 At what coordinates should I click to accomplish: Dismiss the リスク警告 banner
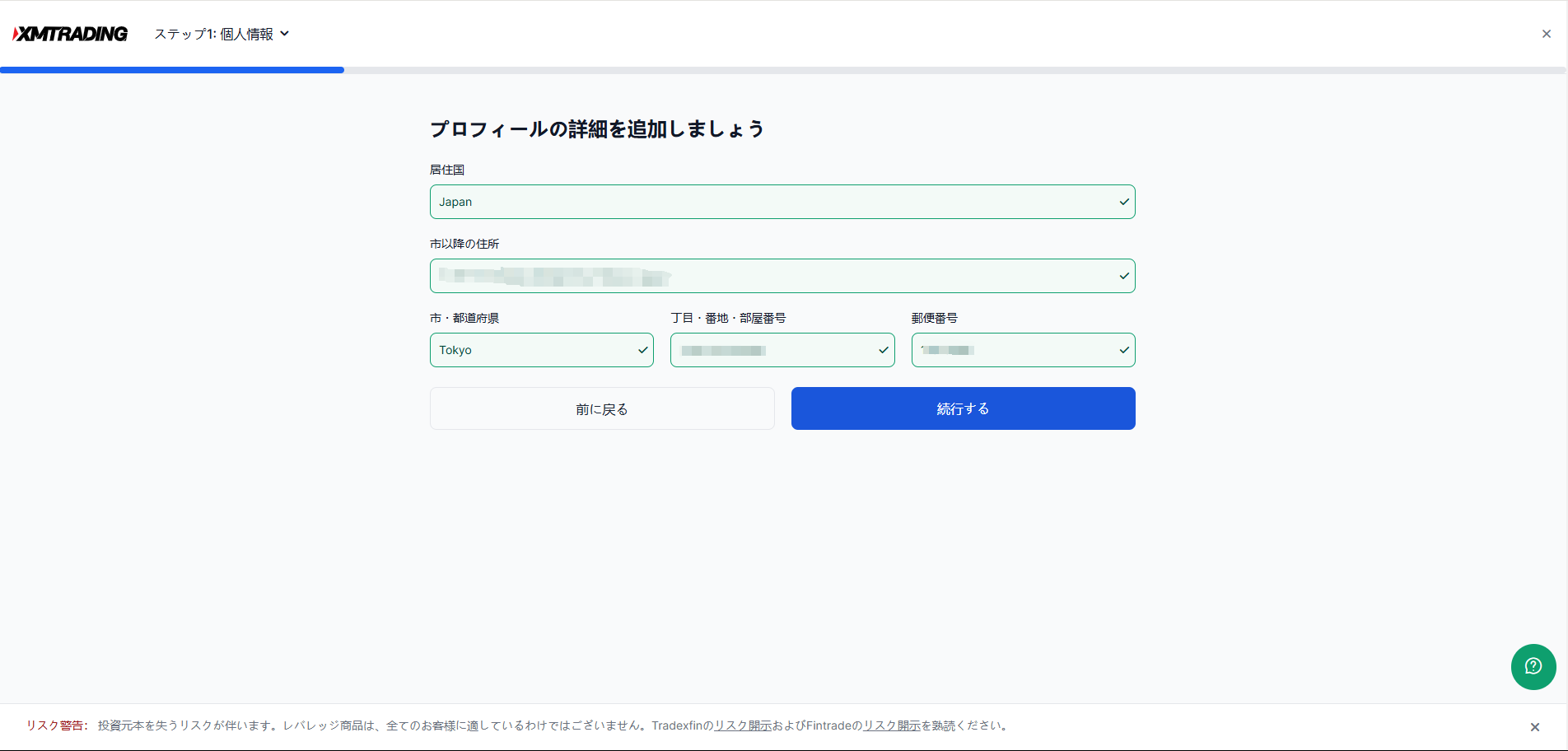tap(1534, 727)
